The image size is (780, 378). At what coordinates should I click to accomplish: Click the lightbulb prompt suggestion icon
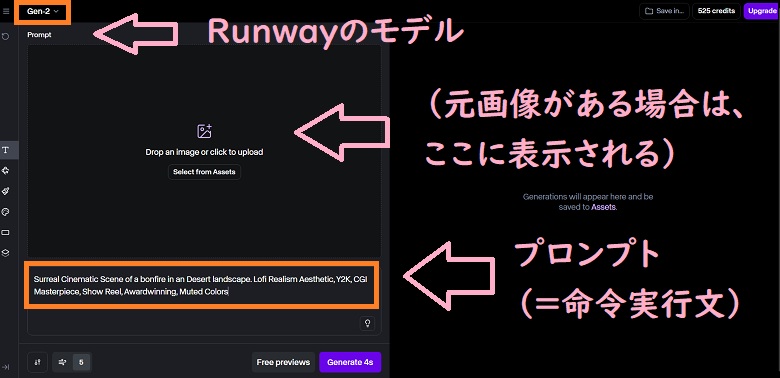click(367, 323)
